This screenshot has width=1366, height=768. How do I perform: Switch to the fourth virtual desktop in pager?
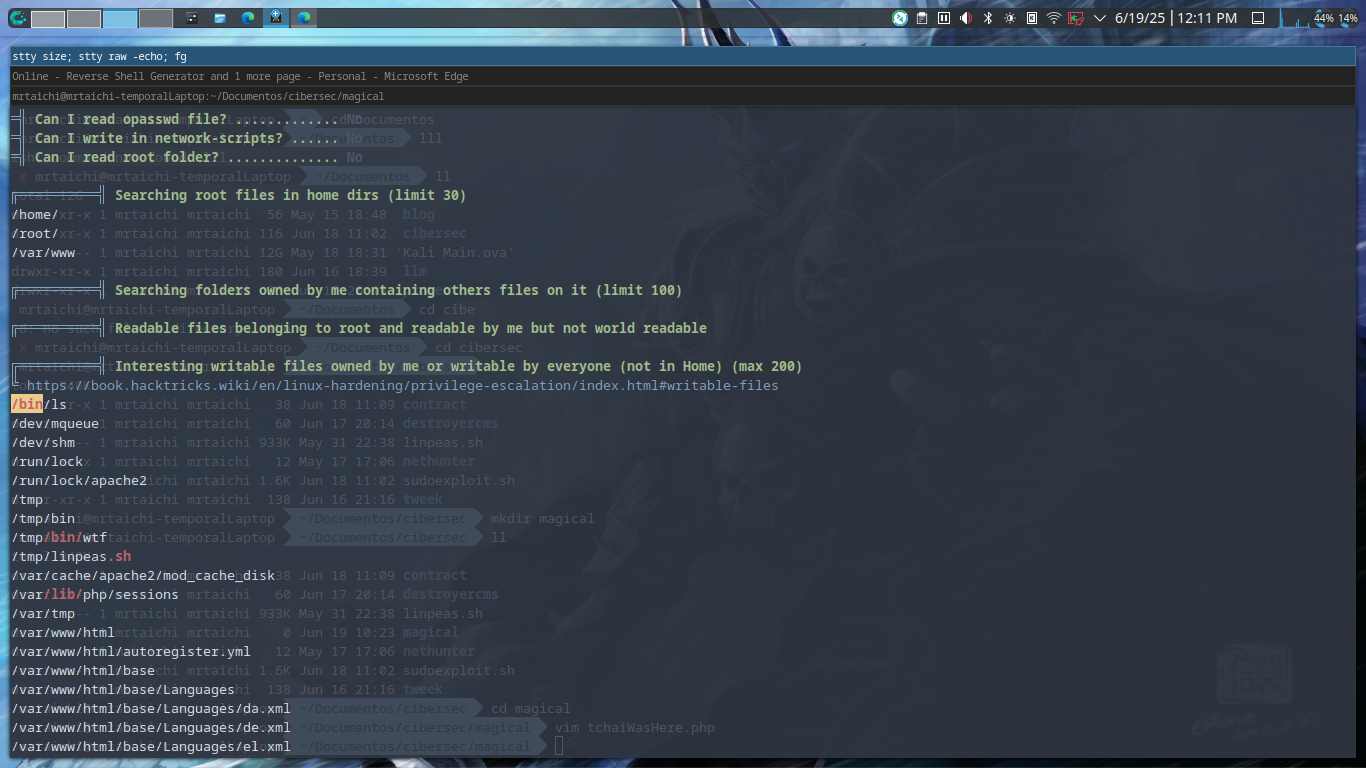pyautogui.click(x=155, y=18)
